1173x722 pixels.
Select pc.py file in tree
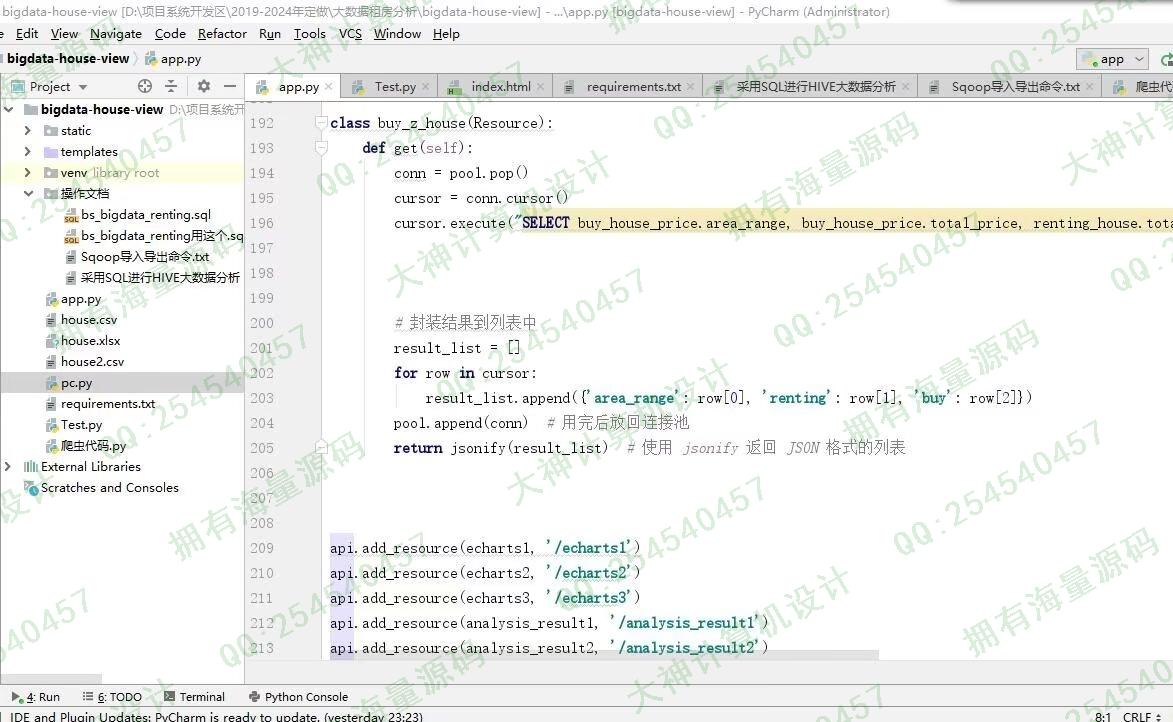69,382
